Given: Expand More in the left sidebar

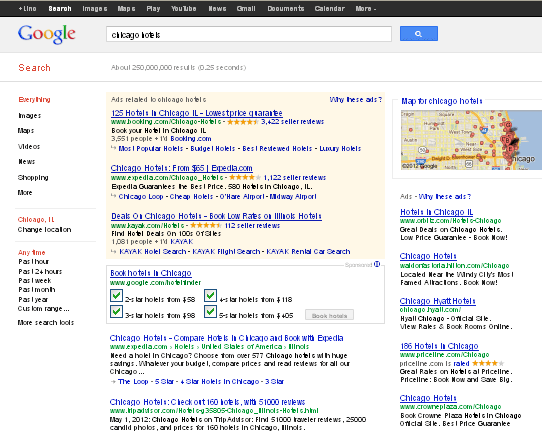Looking at the screenshot, I should click(25, 193).
